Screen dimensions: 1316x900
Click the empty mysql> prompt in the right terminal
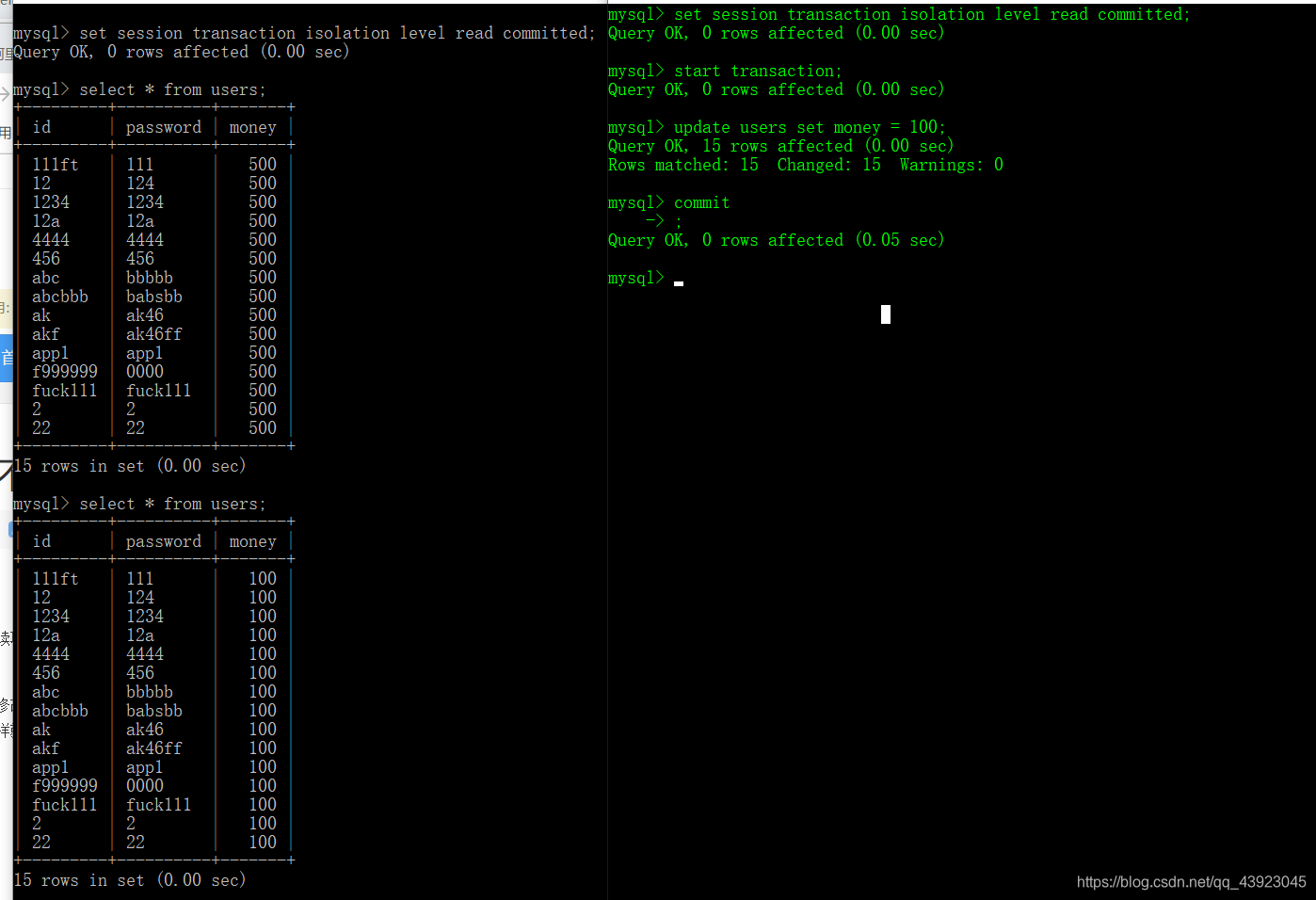point(636,278)
